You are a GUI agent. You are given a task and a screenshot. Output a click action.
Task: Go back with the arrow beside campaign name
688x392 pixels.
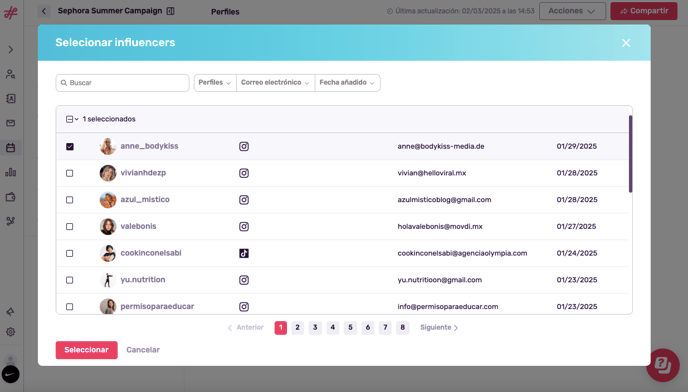pyautogui.click(x=44, y=11)
